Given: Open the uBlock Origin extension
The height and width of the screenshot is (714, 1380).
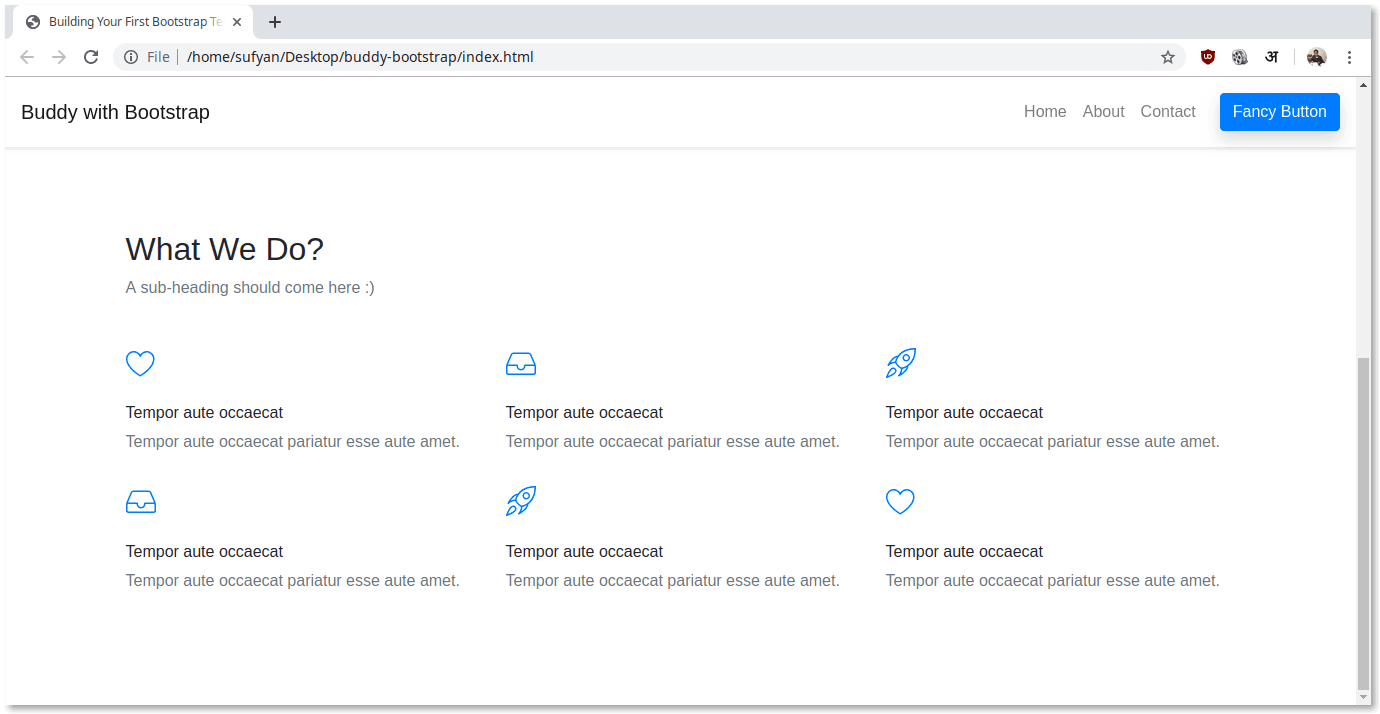Looking at the screenshot, I should tap(1208, 57).
